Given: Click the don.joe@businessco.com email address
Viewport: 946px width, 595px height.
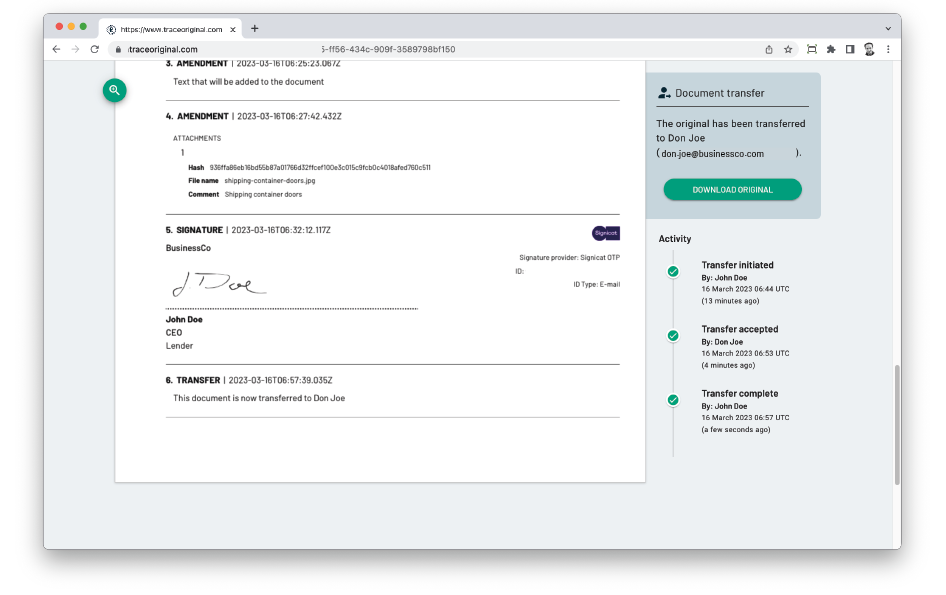Looking at the screenshot, I should 712,154.
